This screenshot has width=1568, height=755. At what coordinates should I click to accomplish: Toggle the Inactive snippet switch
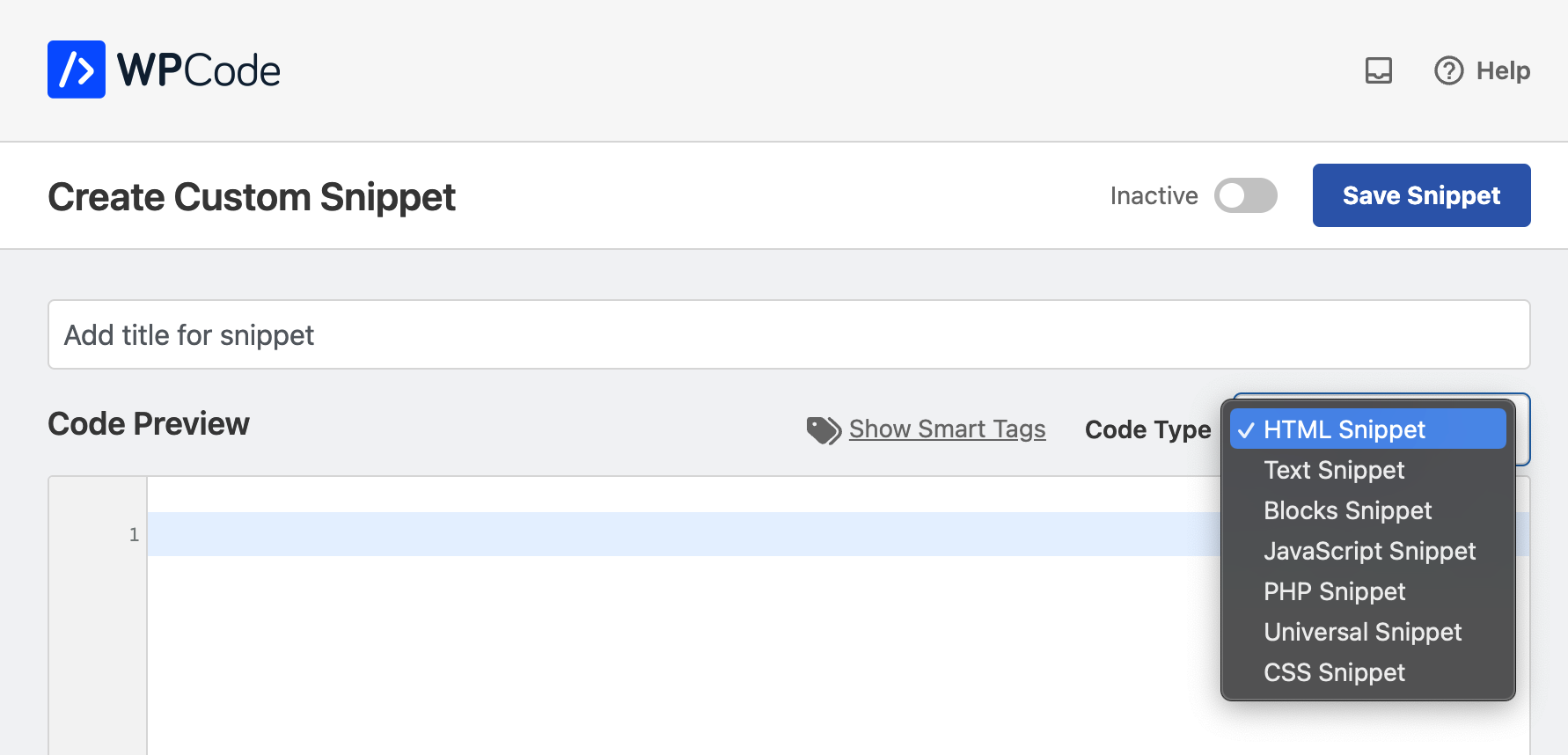tap(1246, 195)
